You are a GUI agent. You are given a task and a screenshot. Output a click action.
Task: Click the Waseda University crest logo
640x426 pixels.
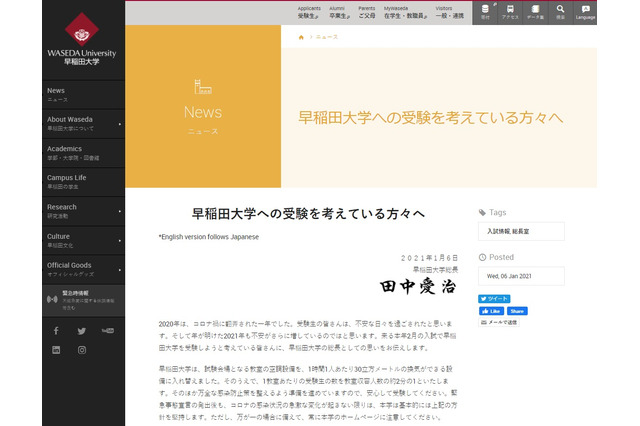(x=82, y=29)
